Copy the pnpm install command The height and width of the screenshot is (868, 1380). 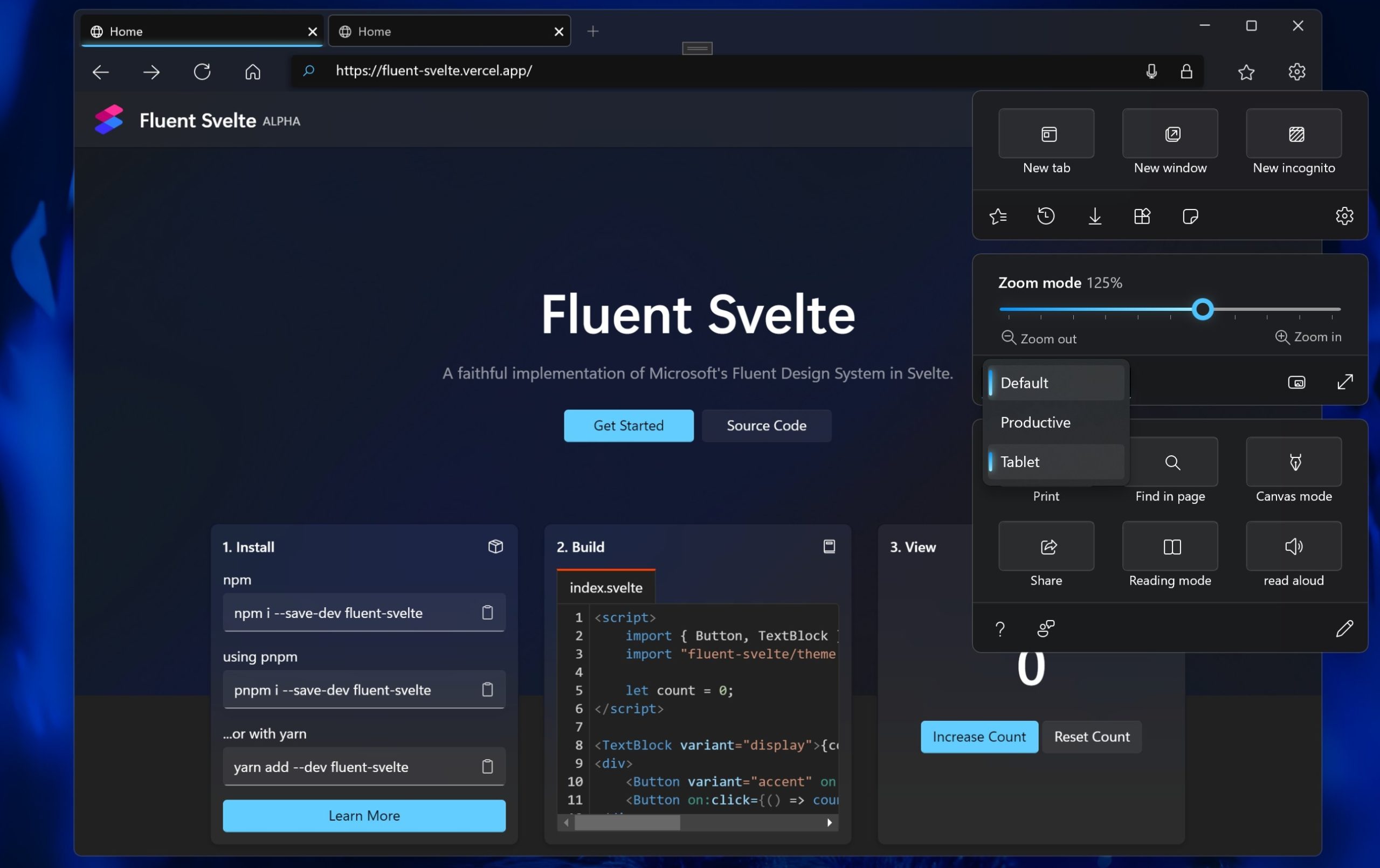coord(487,689)
